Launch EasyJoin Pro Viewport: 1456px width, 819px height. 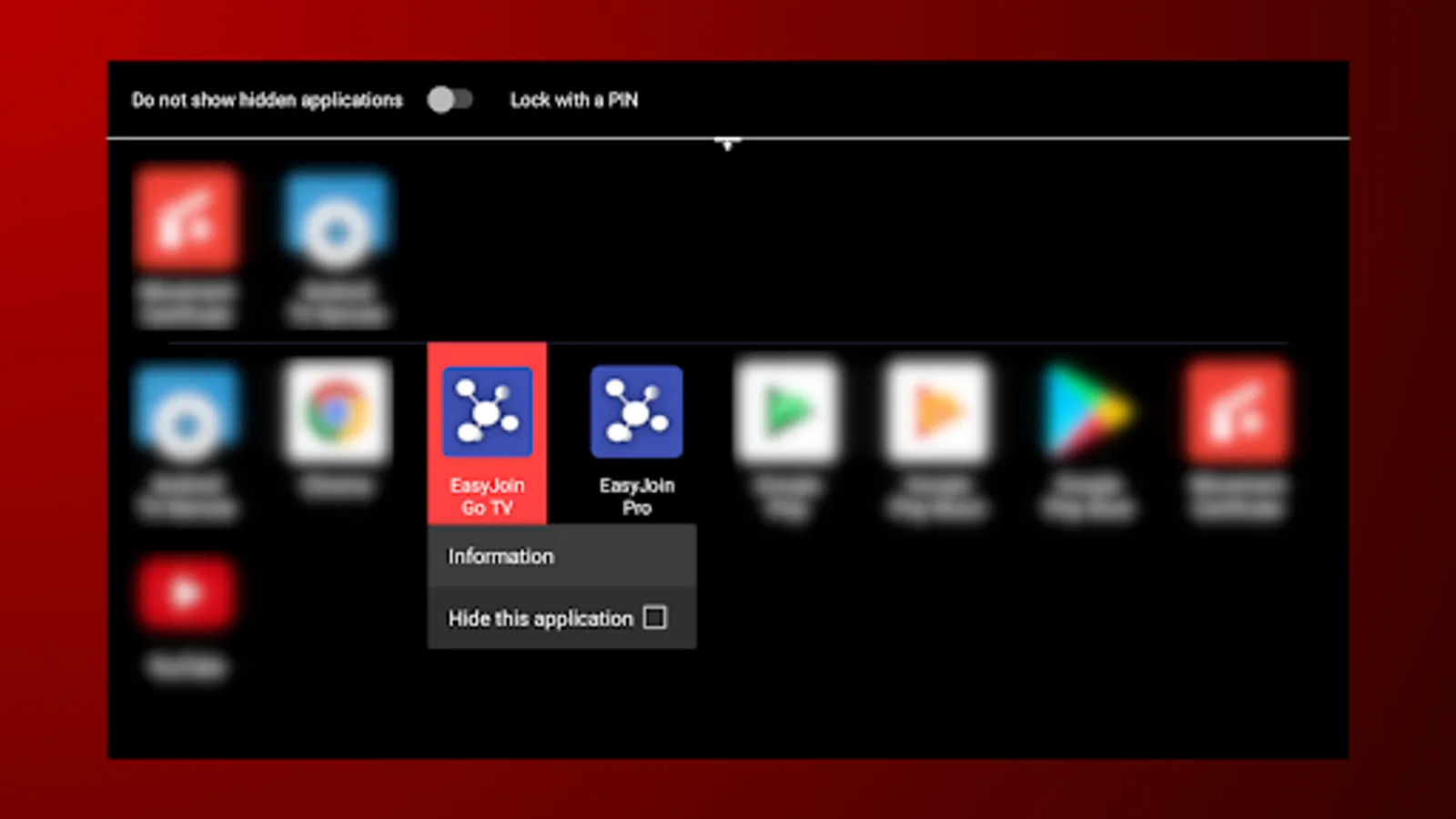636,411
